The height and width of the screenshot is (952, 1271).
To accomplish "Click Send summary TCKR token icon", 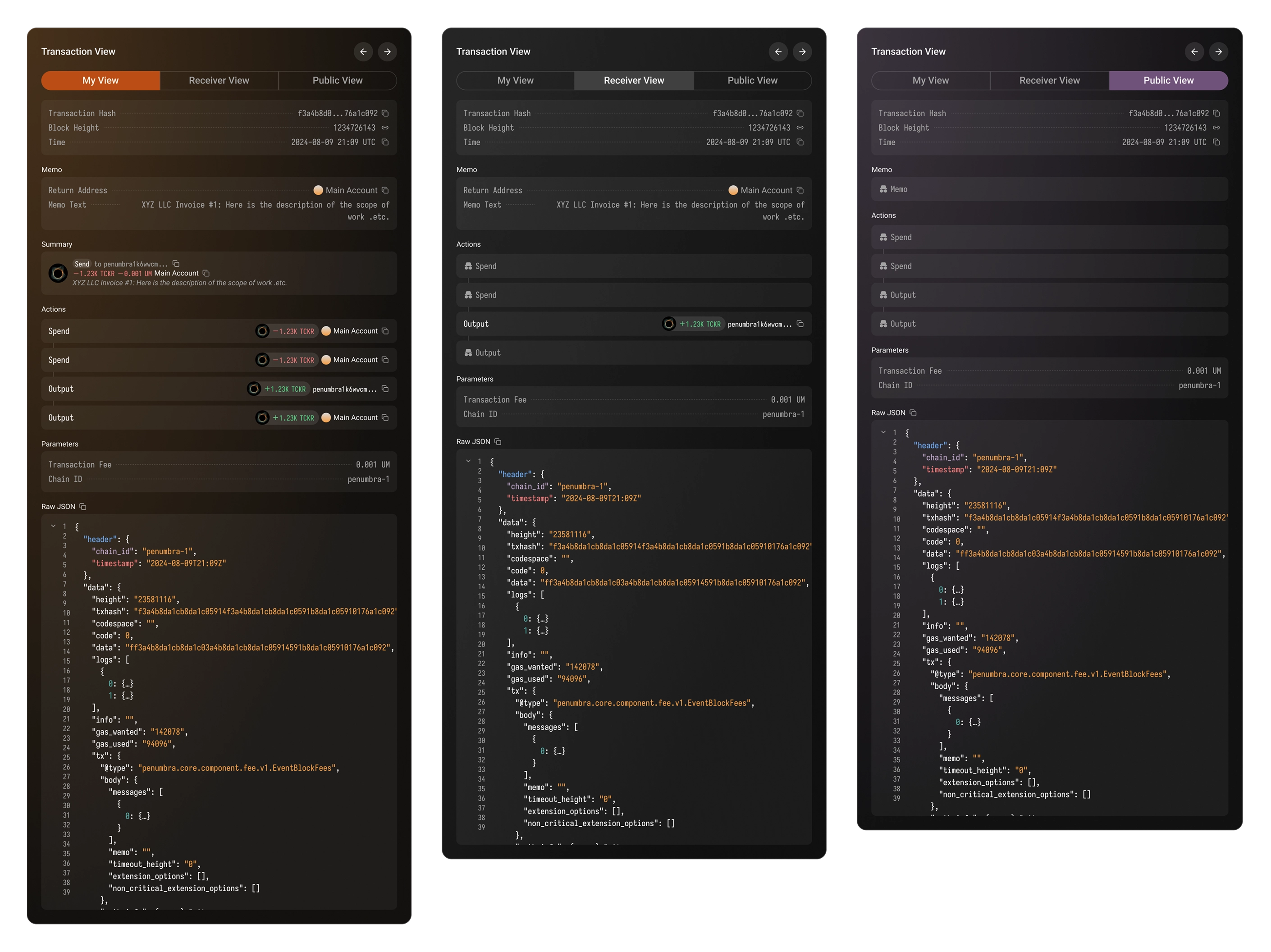I will point(58,273).
